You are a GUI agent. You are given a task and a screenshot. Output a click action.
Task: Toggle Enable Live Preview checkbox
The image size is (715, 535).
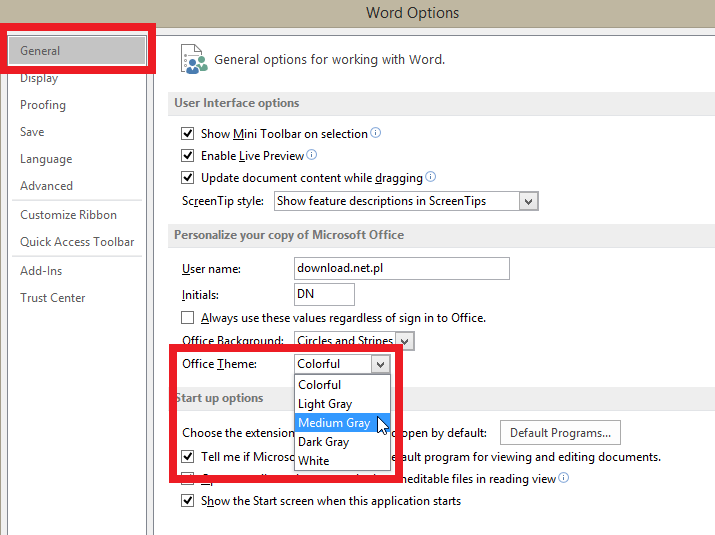point(187,156)
